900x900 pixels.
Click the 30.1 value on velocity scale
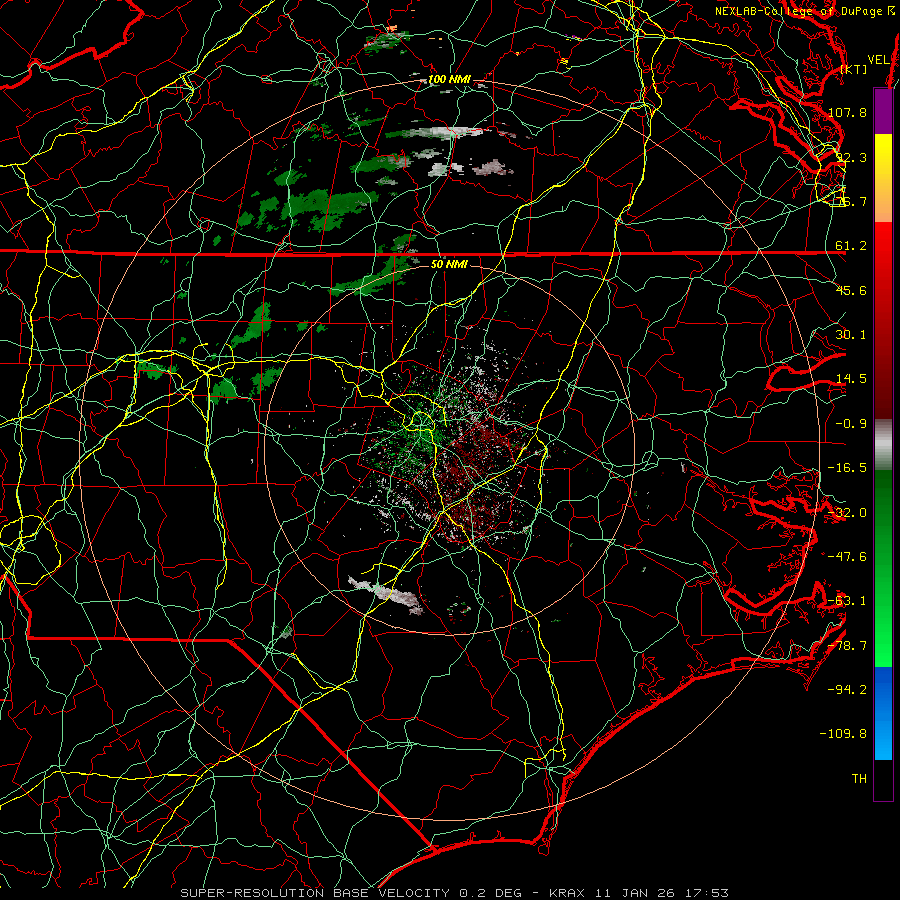[x=851, y=335]
